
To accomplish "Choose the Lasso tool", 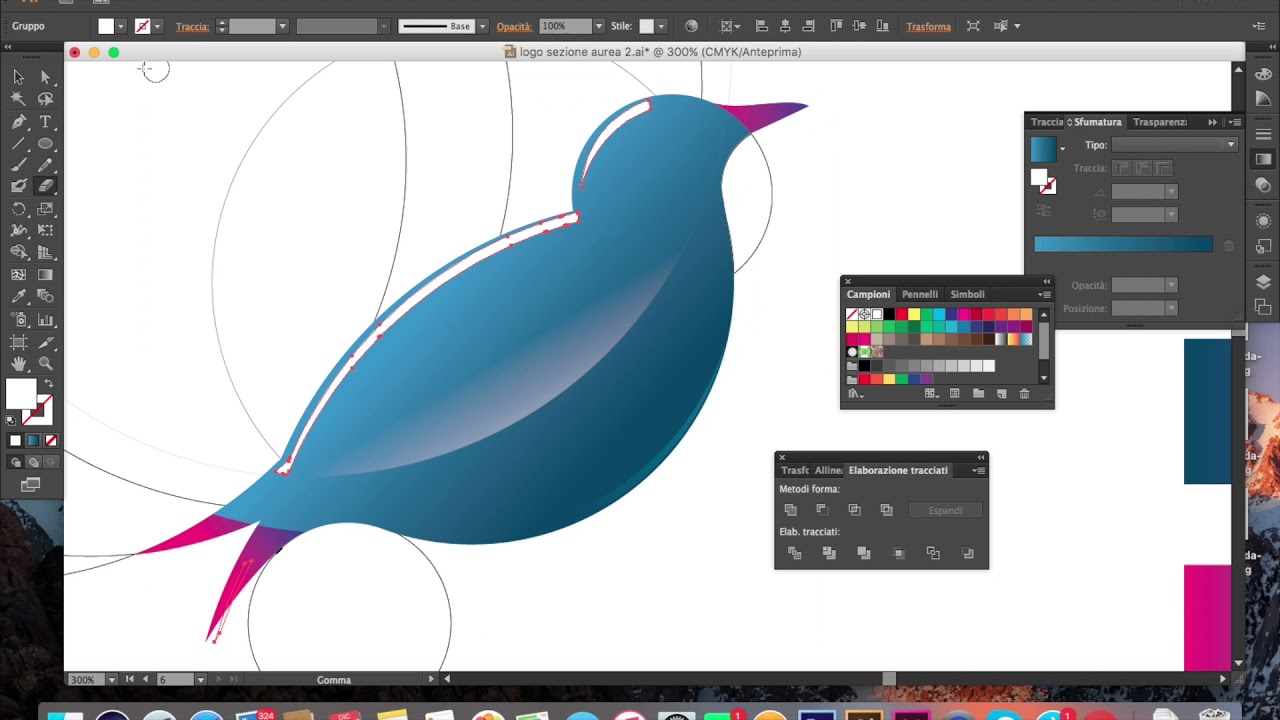I will [45, 99].
